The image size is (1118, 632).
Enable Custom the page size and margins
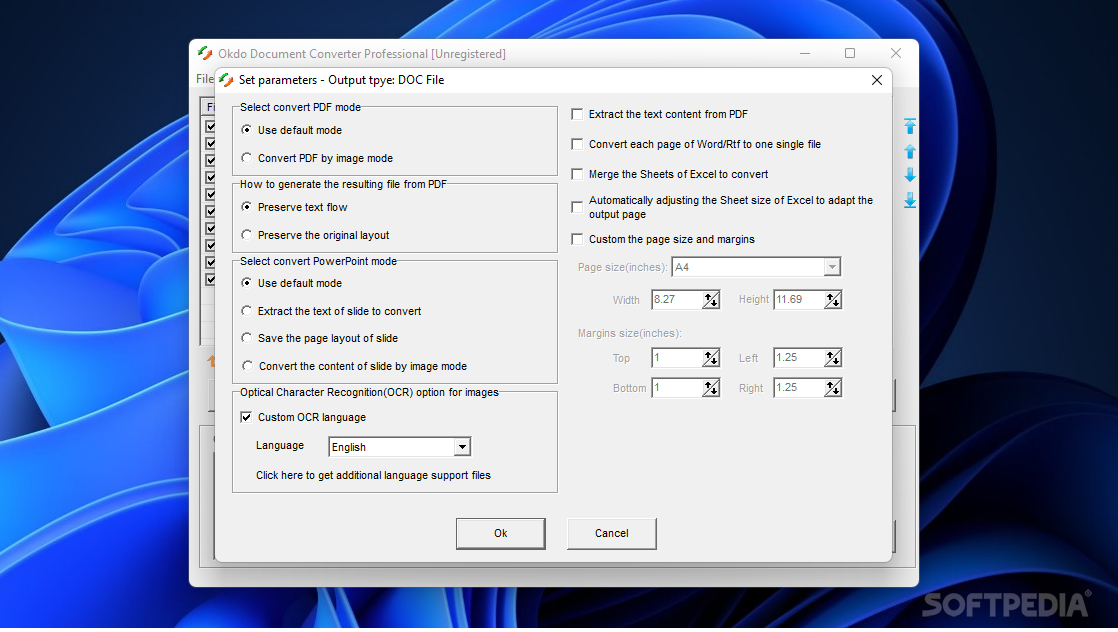point(578,239)
